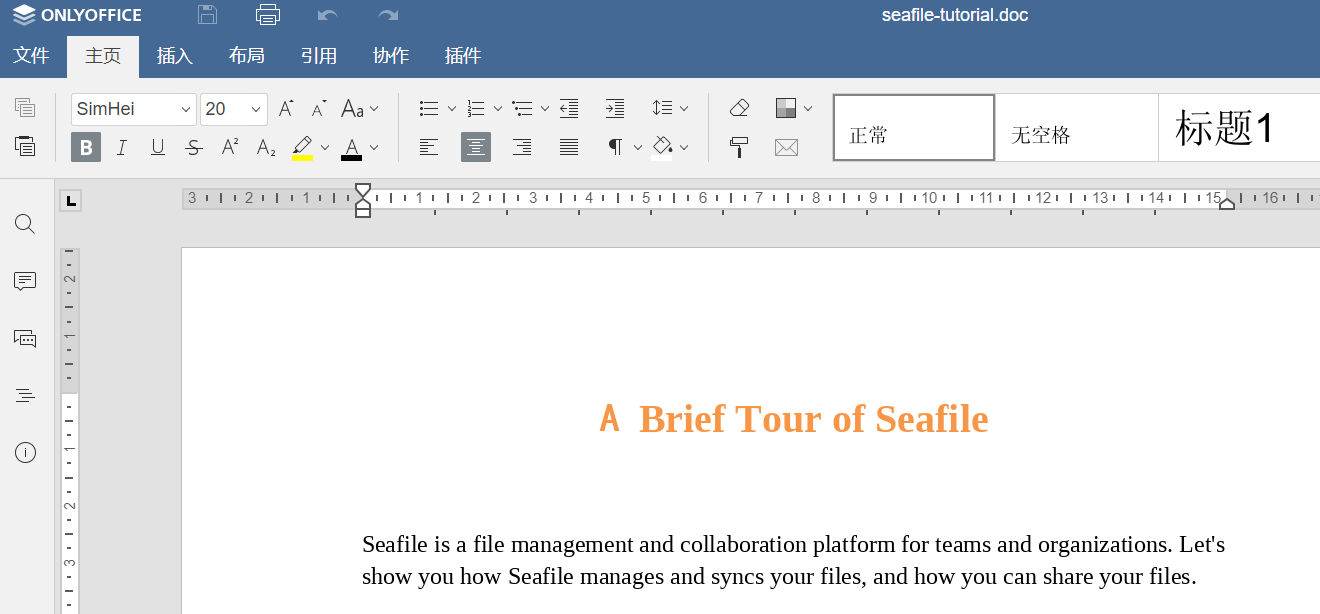Open the 插件 tab
The image size is (1320, 614).
pyautogui.click(x=463, y=56)
